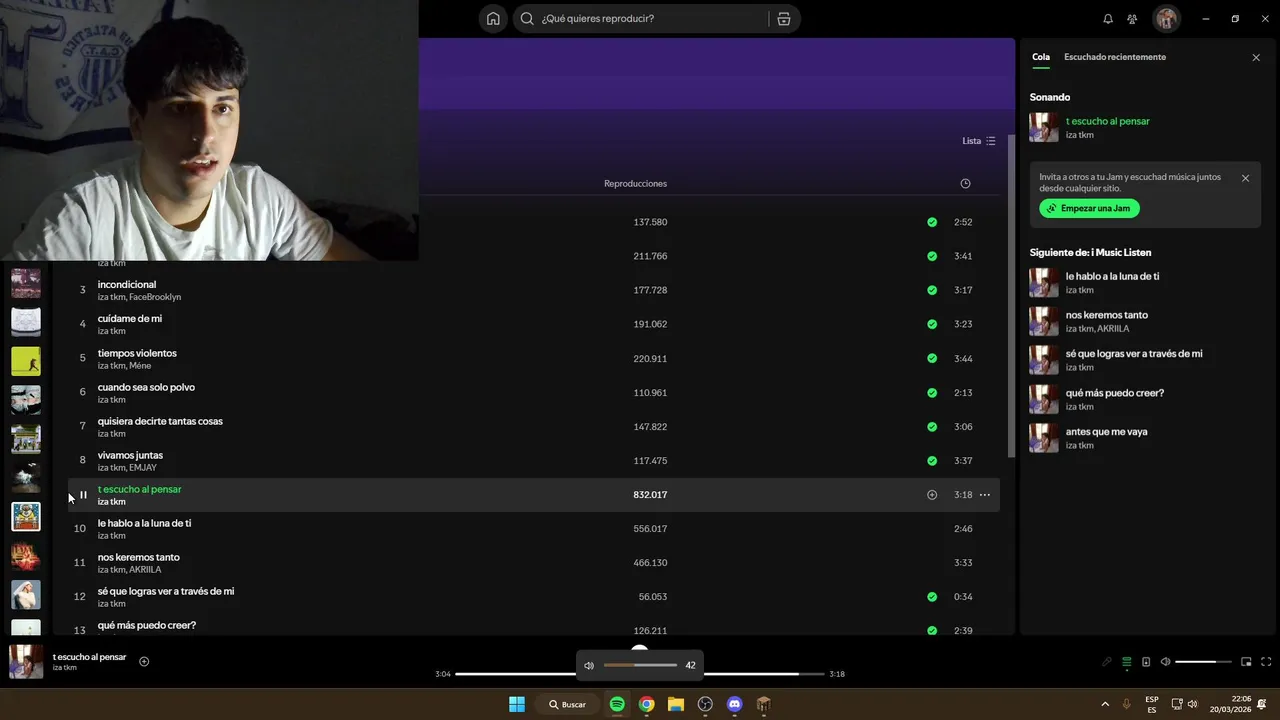
Task: Select track vivamos juntas
Action: [x=130, y=455]
